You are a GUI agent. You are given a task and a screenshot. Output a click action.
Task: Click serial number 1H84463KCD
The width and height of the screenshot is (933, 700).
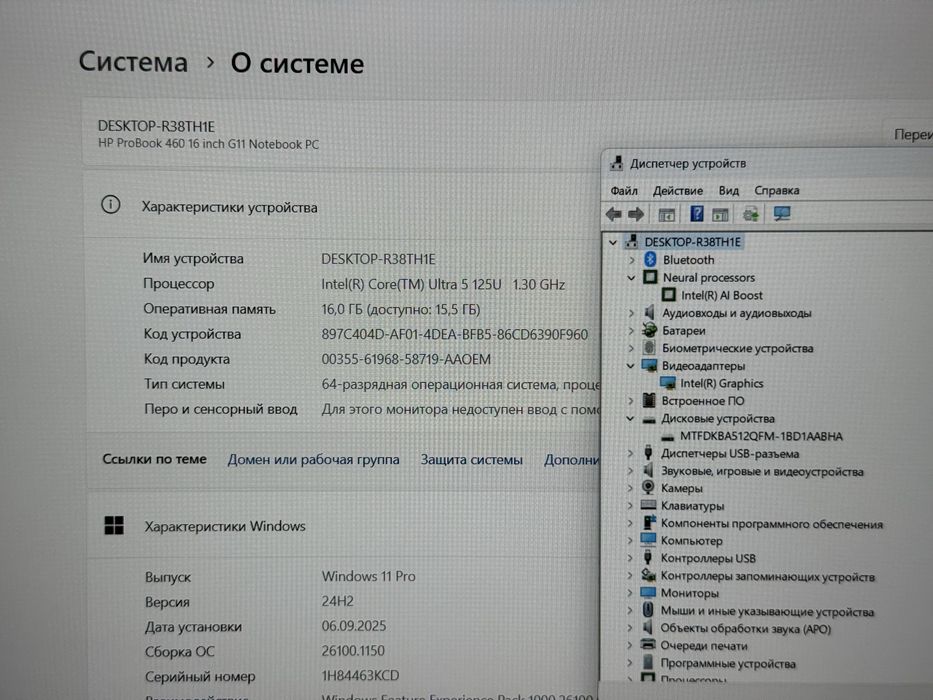[360, 676]
